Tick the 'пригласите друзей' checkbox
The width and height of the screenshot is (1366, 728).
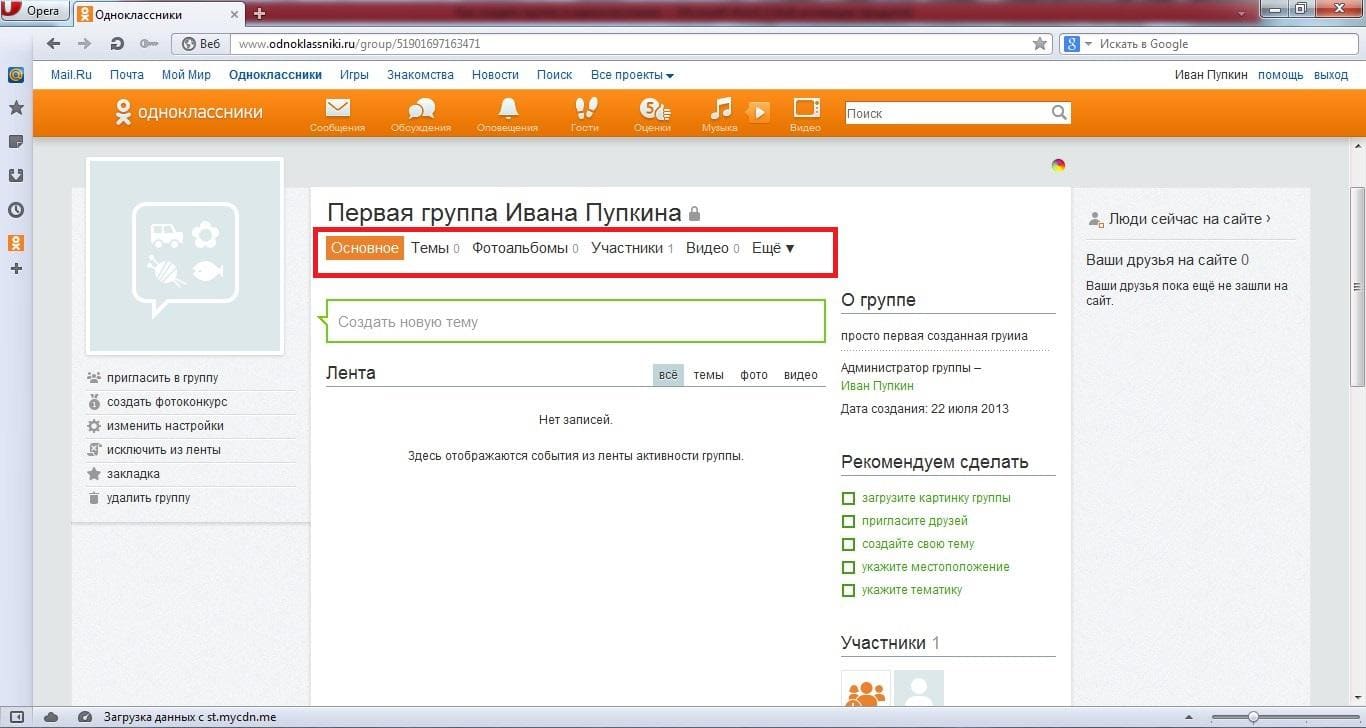848,521
